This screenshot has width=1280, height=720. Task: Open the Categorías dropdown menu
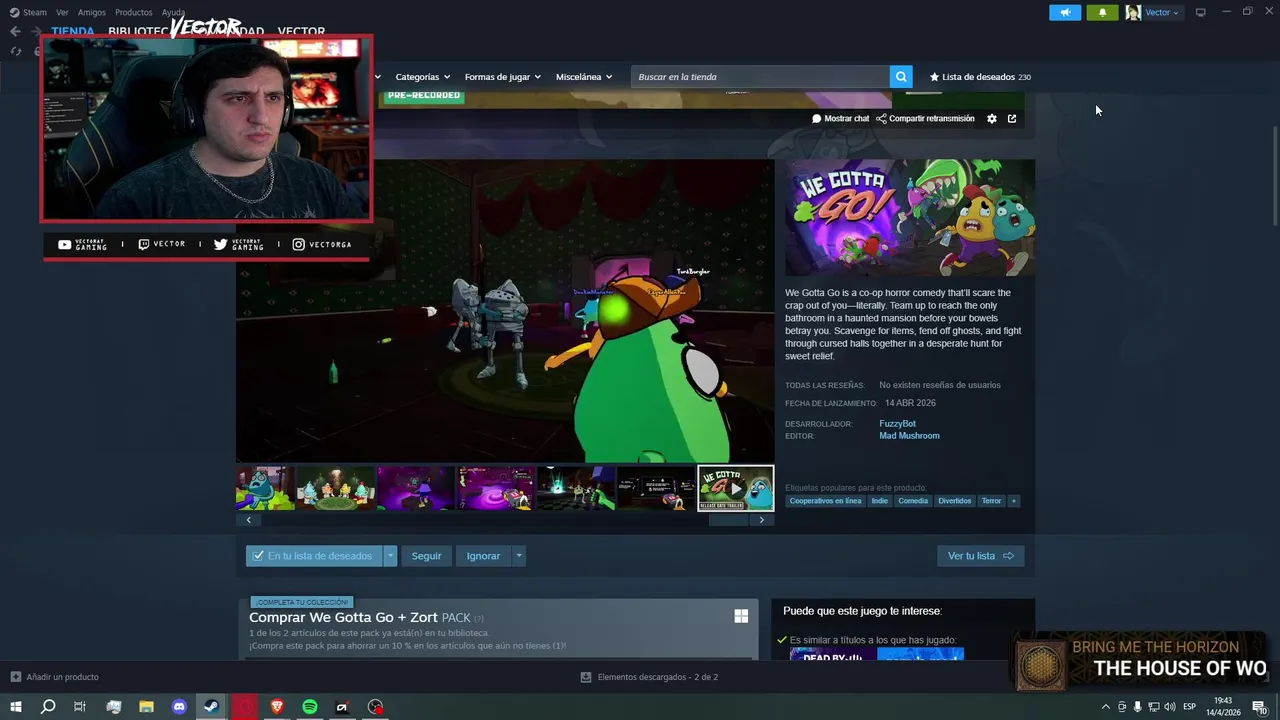click(x=422, y=77)
